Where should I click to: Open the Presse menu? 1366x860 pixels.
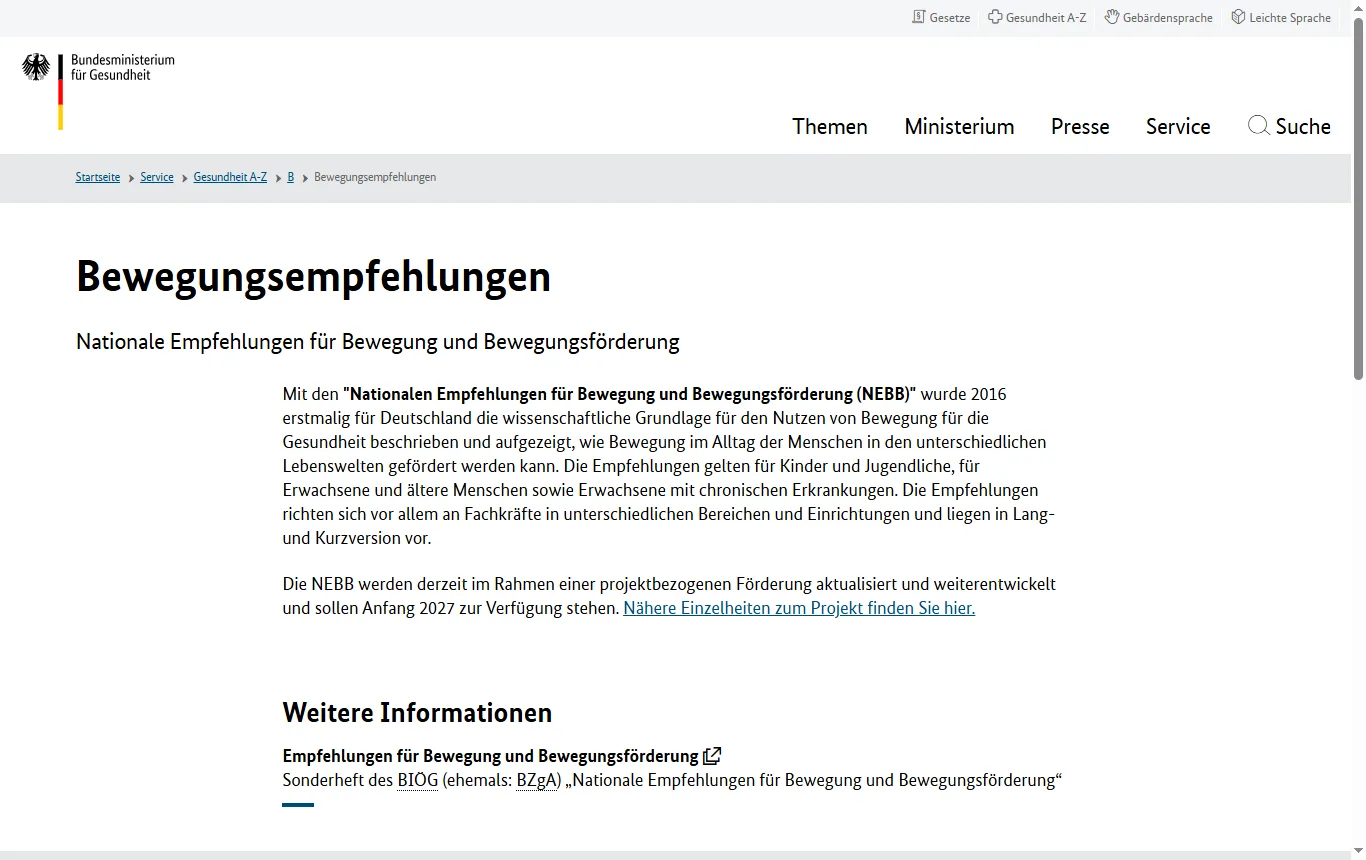(x=1080, y=126)
